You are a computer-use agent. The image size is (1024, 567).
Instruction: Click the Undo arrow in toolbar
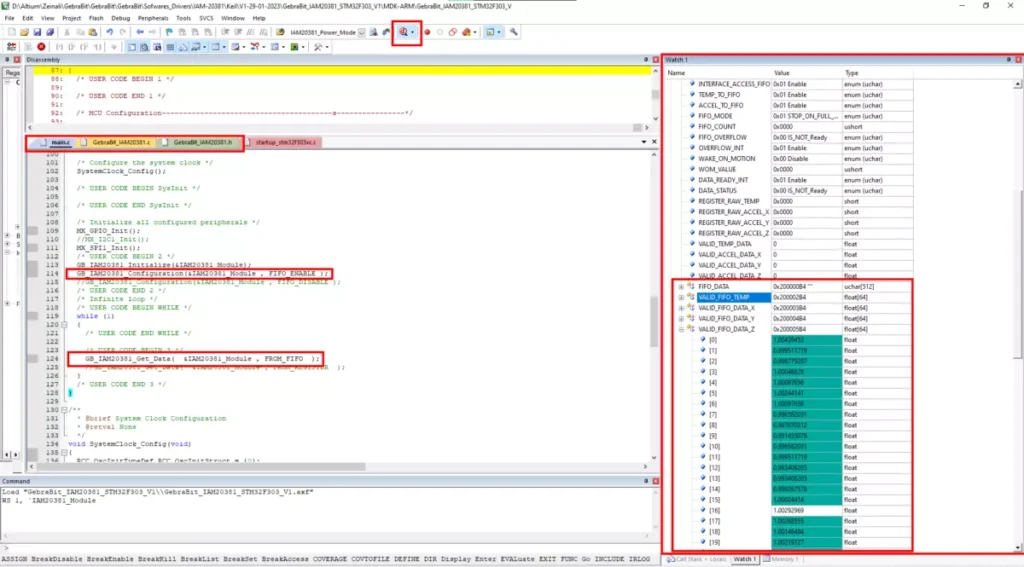109,32
